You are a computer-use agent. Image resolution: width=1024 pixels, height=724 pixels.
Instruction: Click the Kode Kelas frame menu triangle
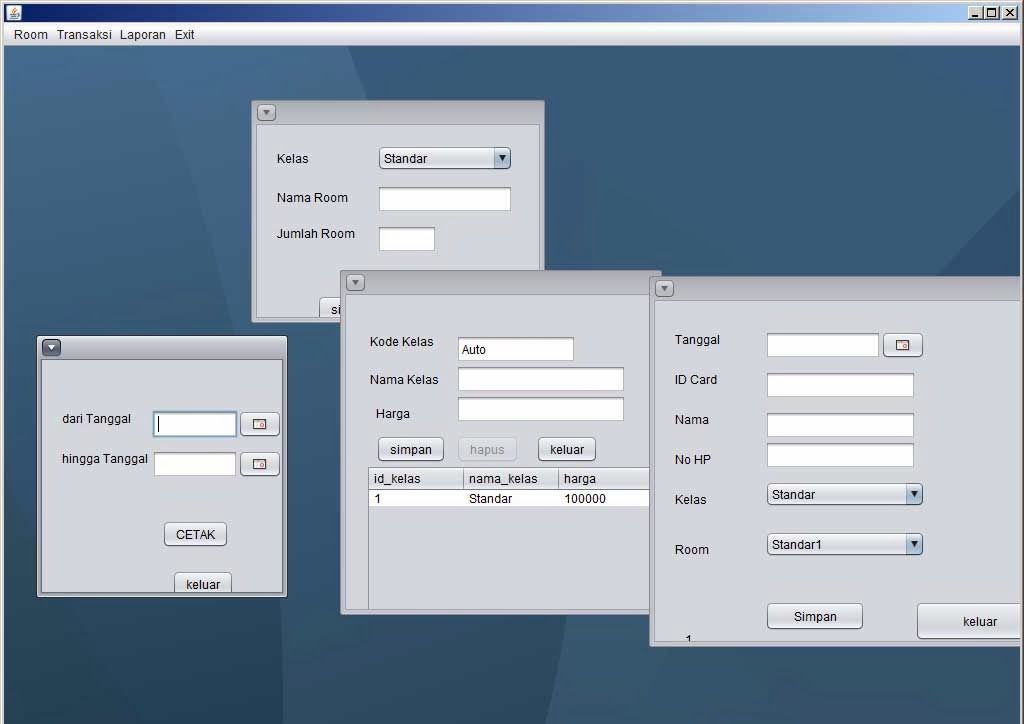[355, 282]
